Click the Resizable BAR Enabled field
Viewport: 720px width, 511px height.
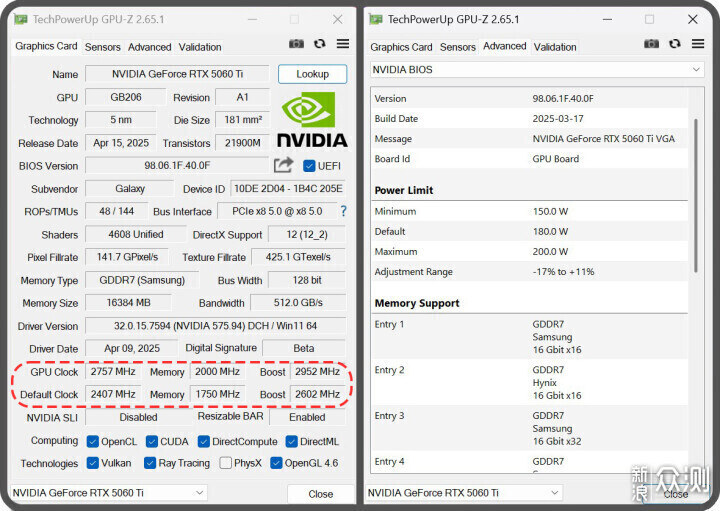(307, 417)
